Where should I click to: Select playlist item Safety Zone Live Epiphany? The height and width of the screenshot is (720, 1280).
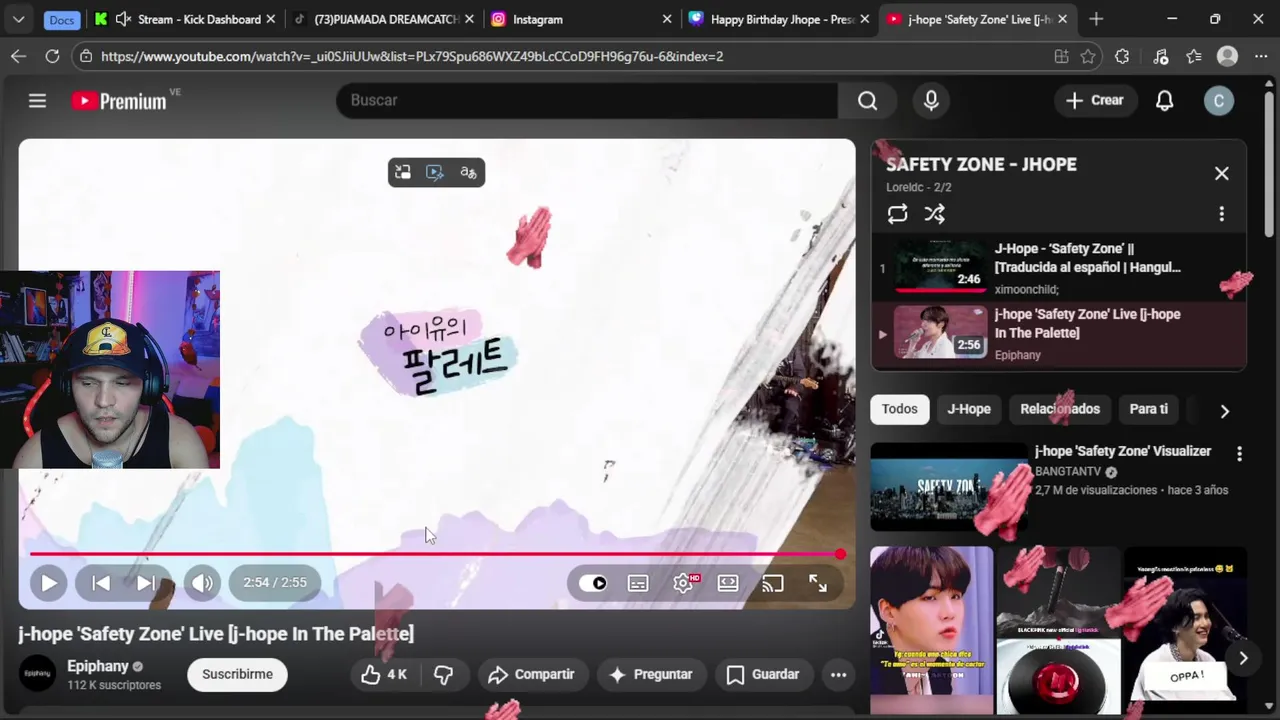[x=1059, y=334]
